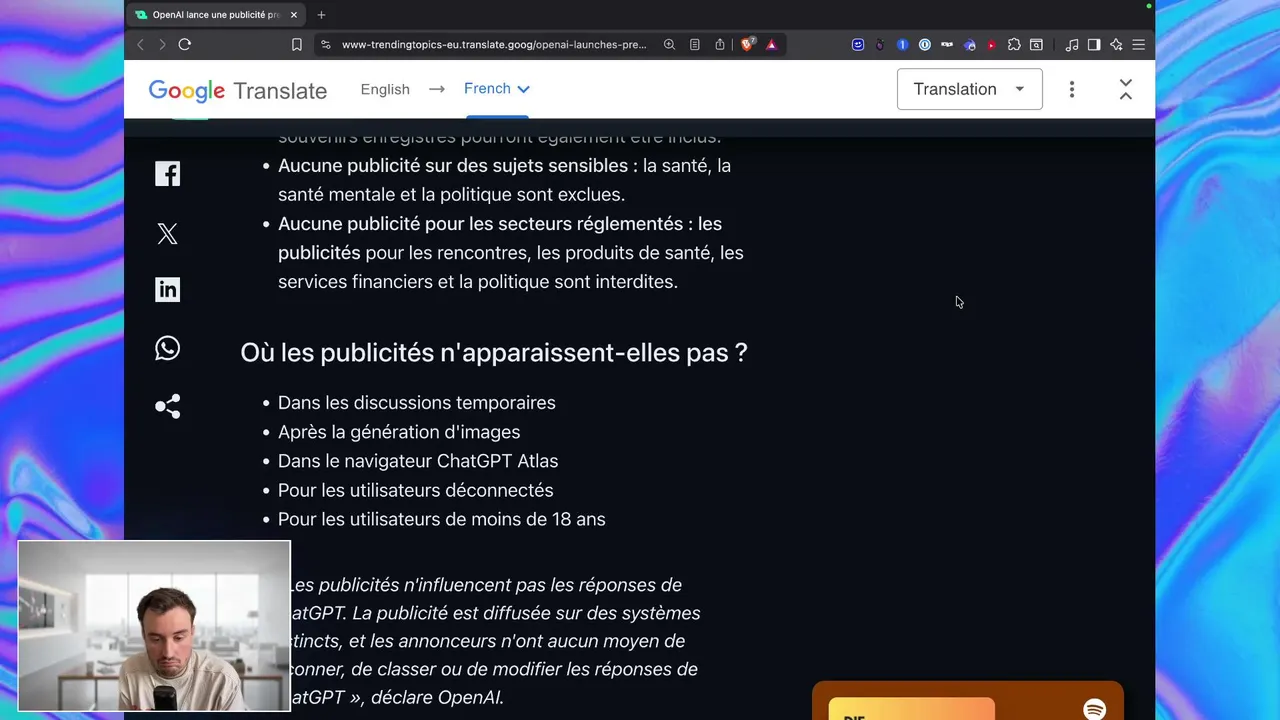Share article on X

coord(167,233)
